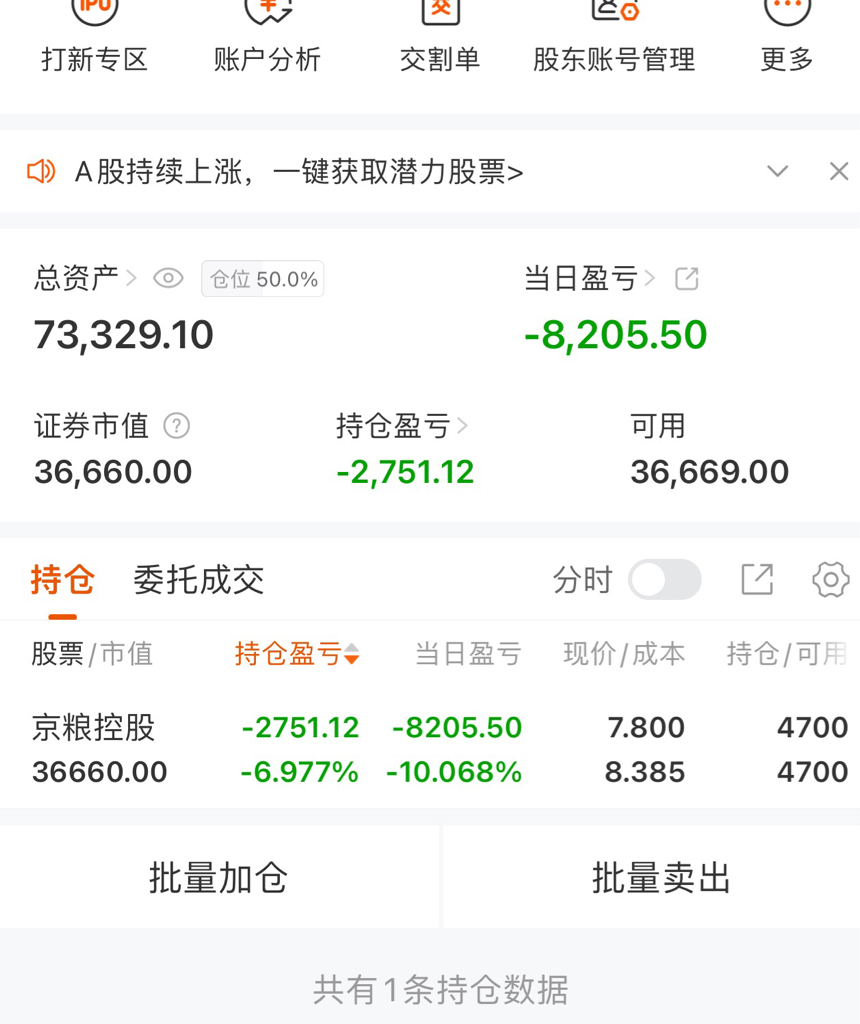Hide total assets with eye icon

tap(168, 279)
